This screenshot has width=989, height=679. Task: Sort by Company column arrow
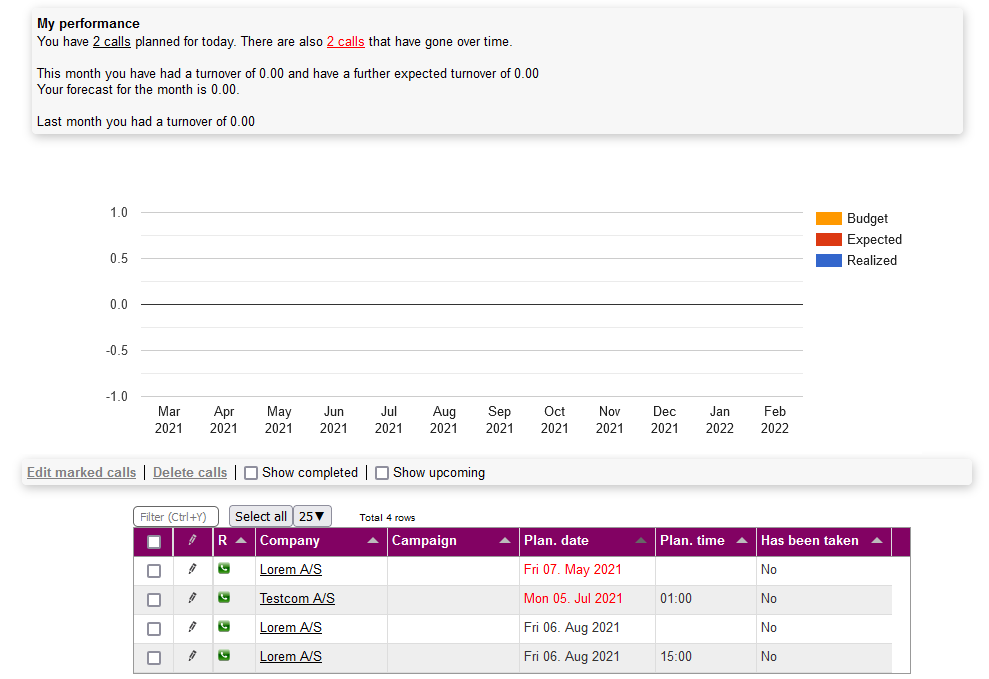tap(373, 541)
